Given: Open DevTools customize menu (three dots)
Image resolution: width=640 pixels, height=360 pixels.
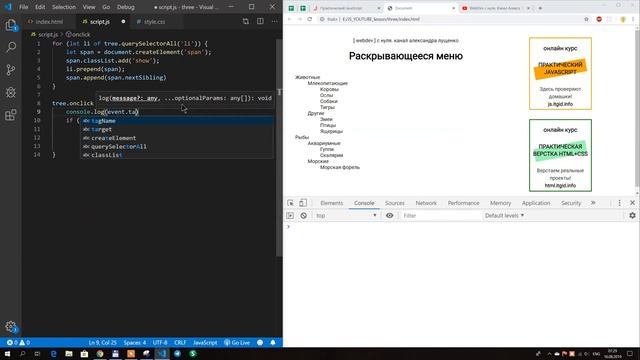Looking at the screenshot, I should 619,203.
